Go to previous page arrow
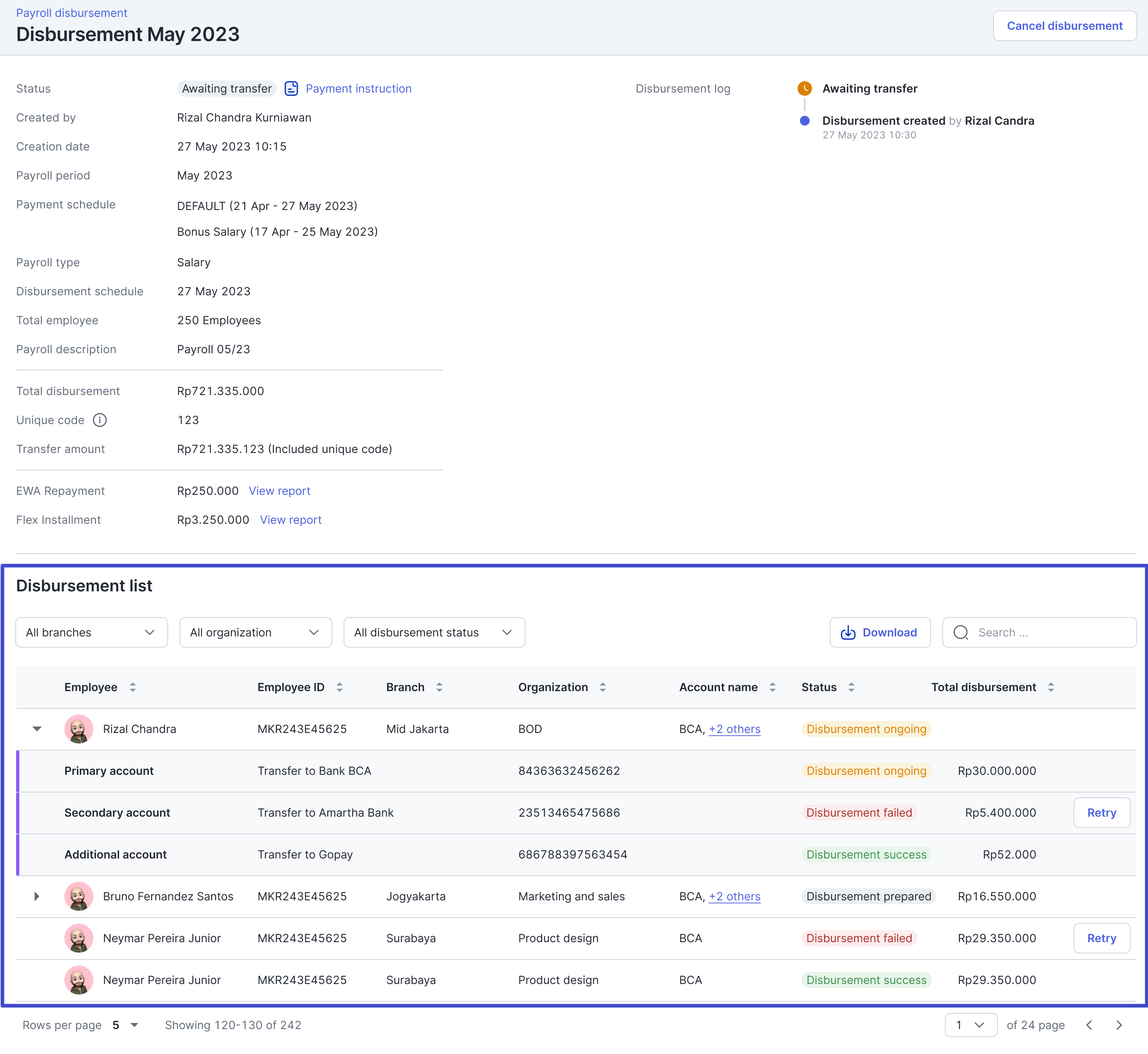 [1089, 1025]
